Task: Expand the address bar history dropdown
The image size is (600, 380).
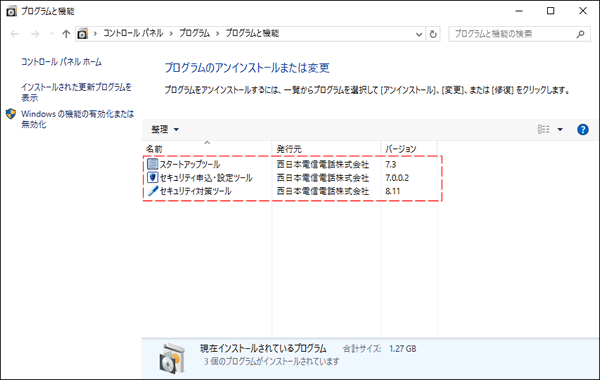Action: [419, 34]
